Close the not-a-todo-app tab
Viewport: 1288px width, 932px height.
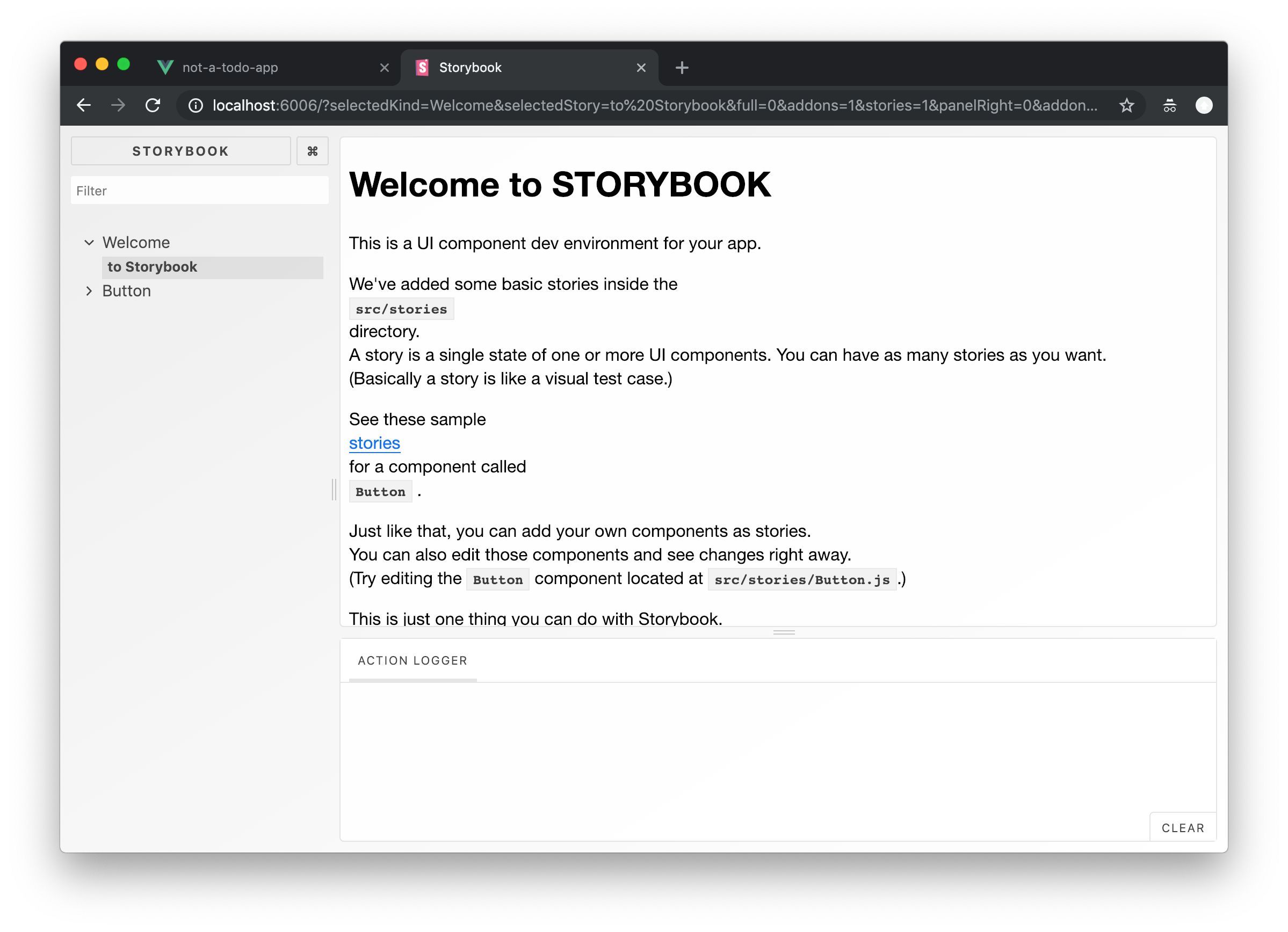coord(385,68)
